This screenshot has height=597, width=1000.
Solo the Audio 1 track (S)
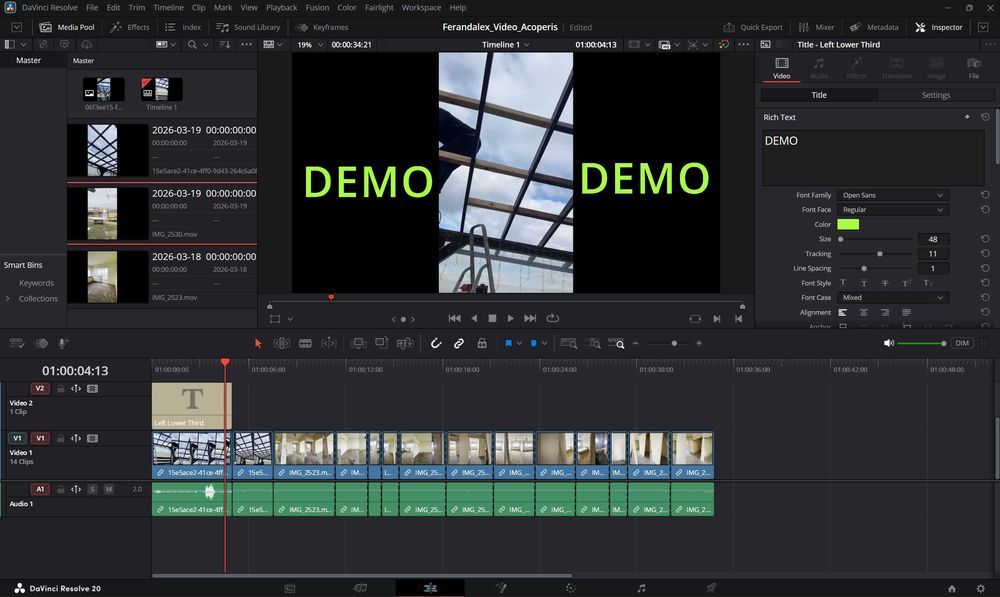click(x=92, y=489)
